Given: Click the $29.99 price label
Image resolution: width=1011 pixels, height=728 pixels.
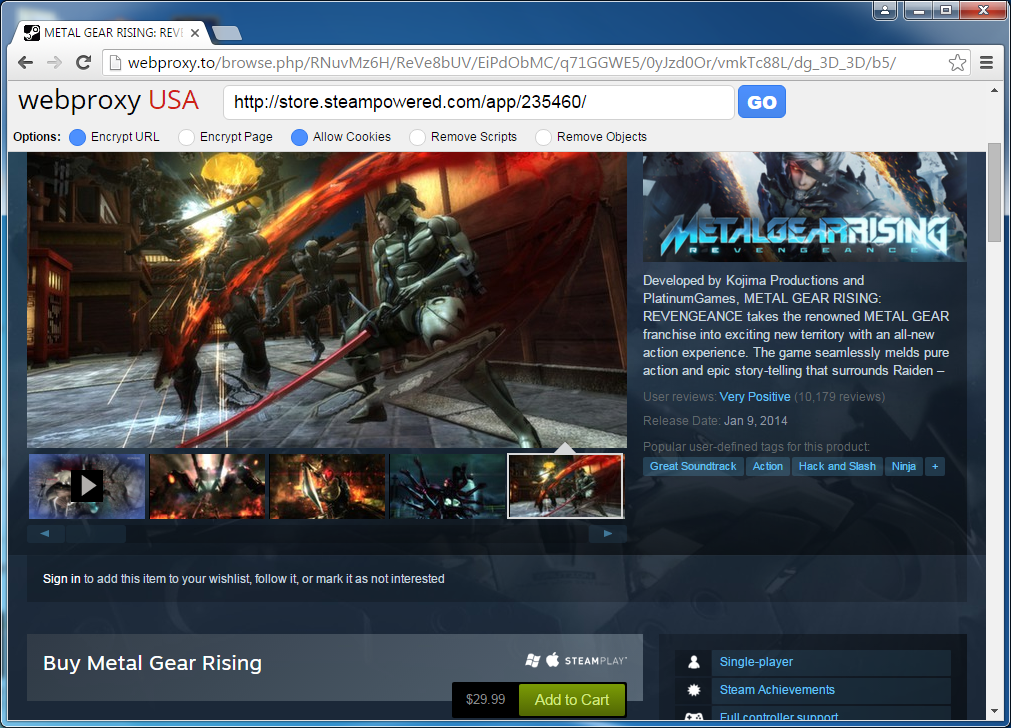Looking at the screenshot, I should coord(486,700).
